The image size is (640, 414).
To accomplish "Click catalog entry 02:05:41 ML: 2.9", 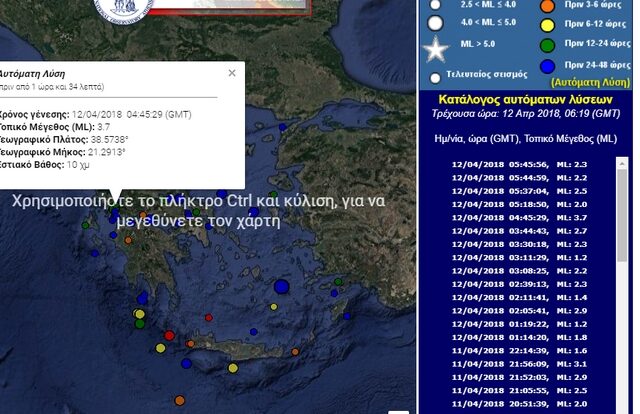I will (519, 311).
